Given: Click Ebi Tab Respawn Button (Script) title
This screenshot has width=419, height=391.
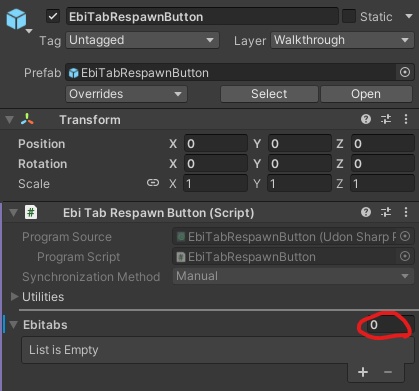Looking at the screenshot, I should [159, 213].
